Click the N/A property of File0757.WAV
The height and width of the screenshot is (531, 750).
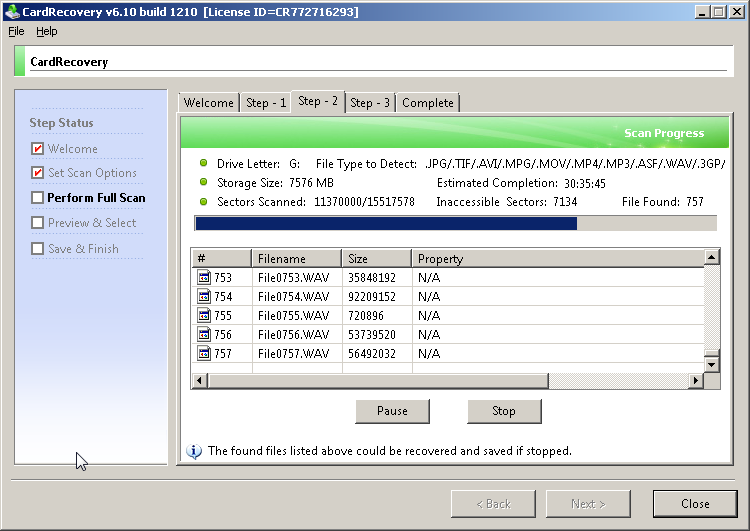[x=429, y=354]
